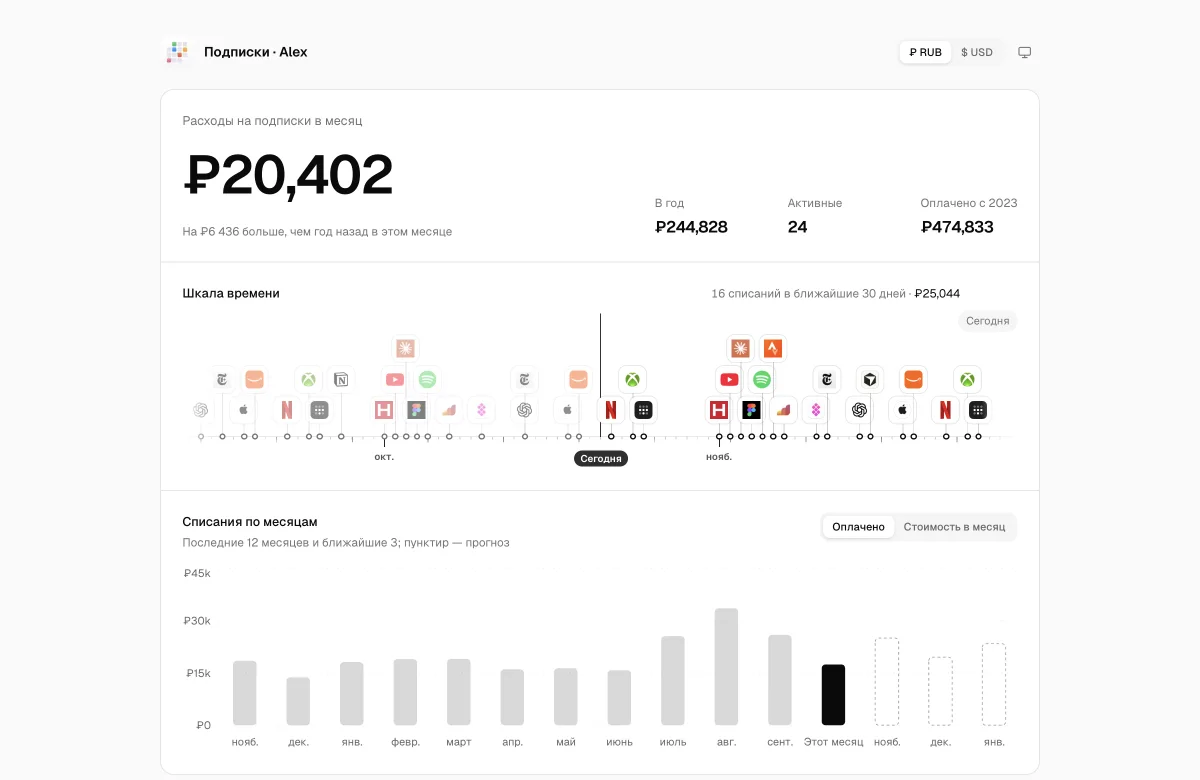Select the vivid orange Amazon icon
Viewport: 1200px width, 780px height.
click(913, 380)
